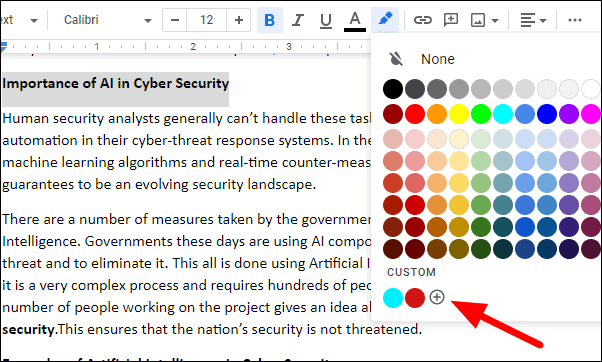Toggle Italic formatting button
This screenshot has height=362, width=602.
pos(298,20)
